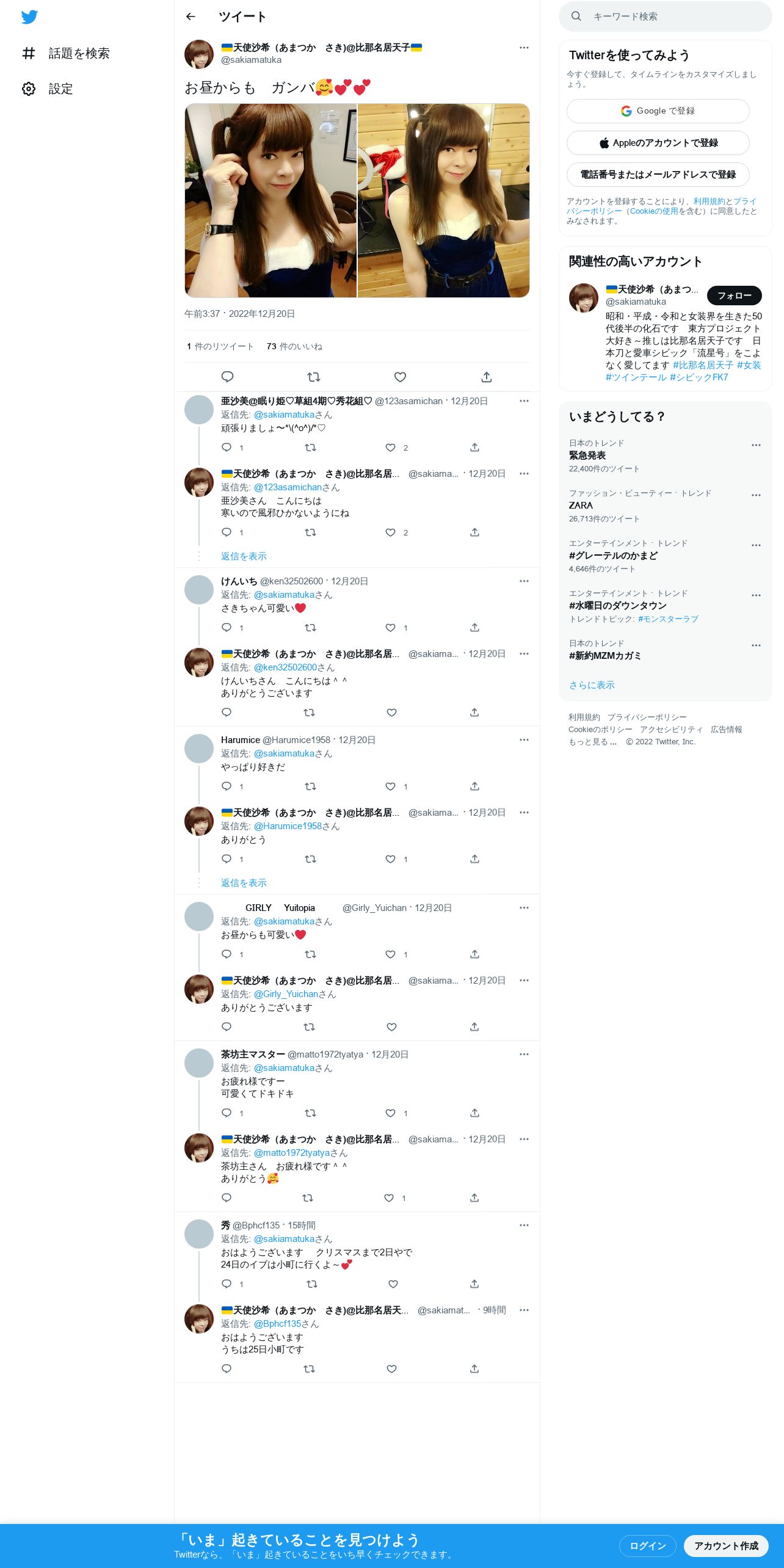Go back with the arrow icon

point(191,16)
